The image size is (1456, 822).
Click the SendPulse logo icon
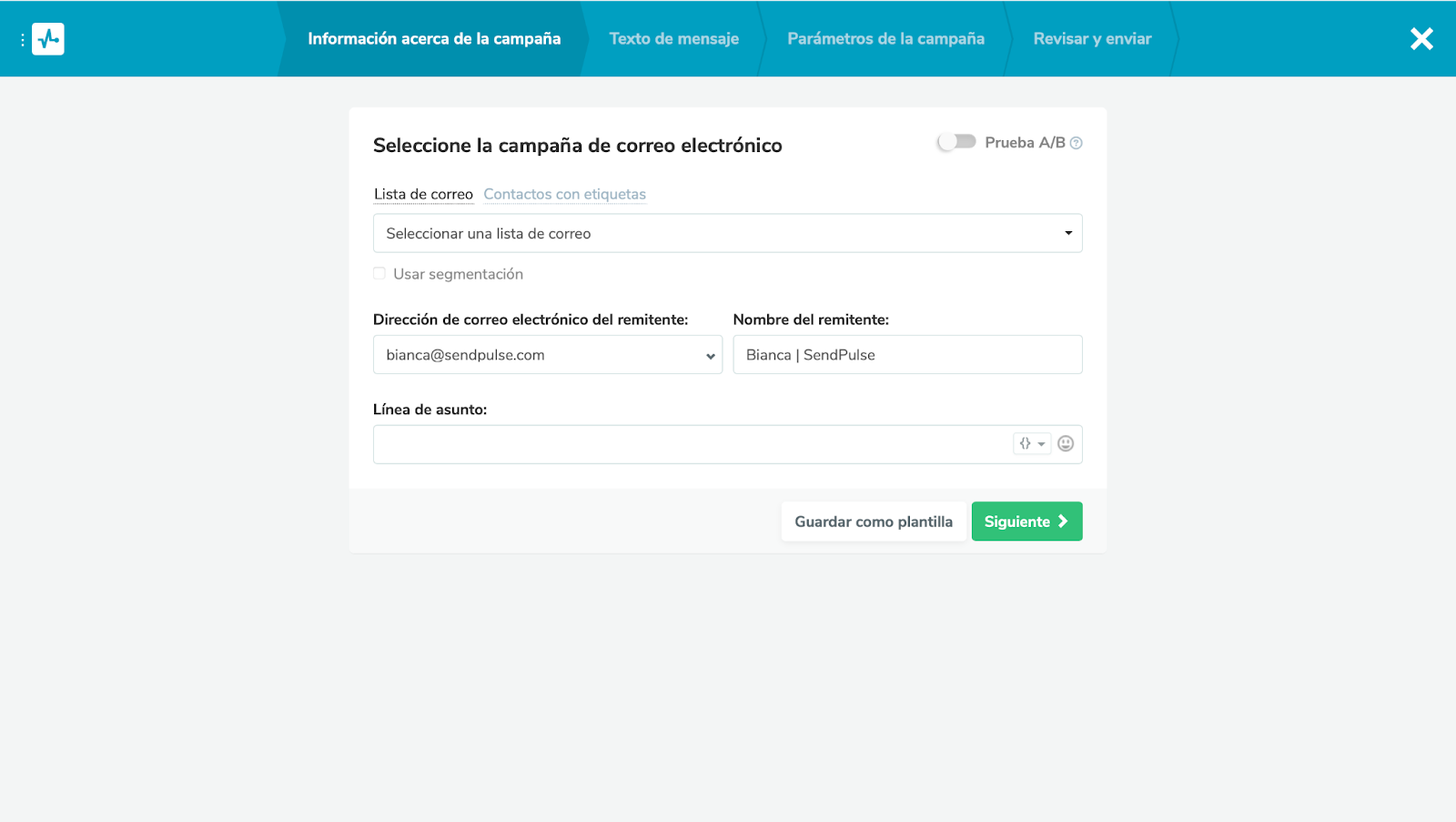(48, 39)
